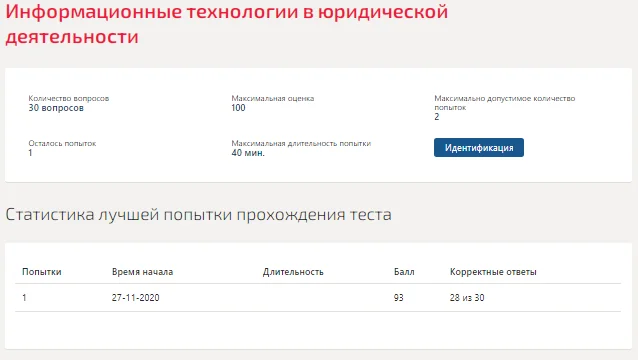
Task: Click the Количество вопросов label
Action: pos(69,98)
